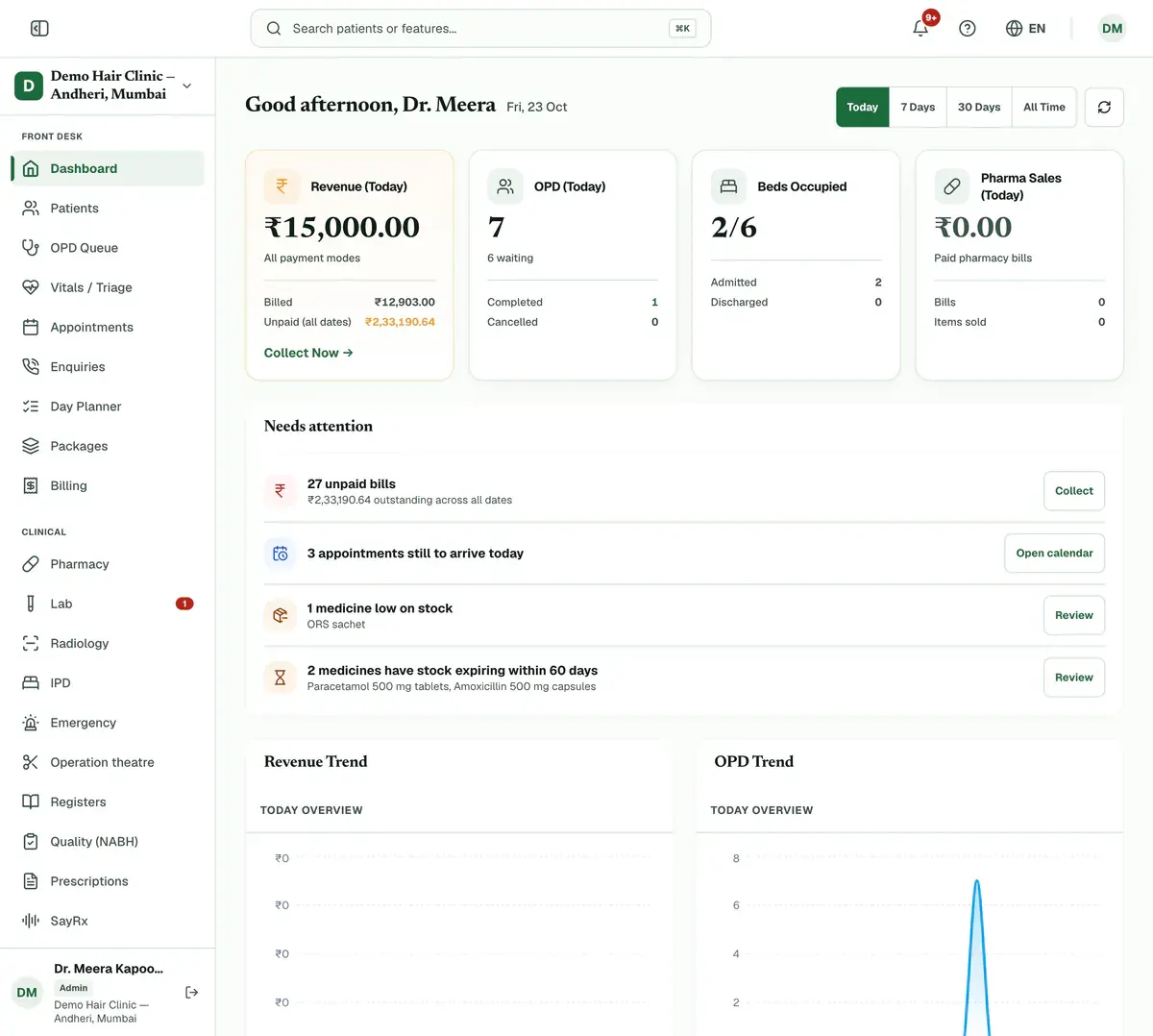Click the unpaid amount ₹2,33,190.64
Screen dimensions: 1153x1036
(400, 322)
